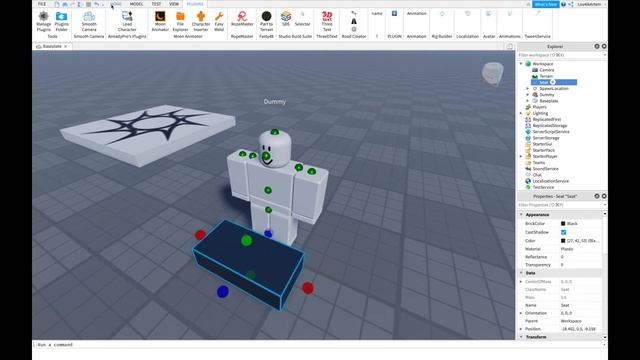Close the Explorer panel
The image size is (640, 360).
[604, 47]
